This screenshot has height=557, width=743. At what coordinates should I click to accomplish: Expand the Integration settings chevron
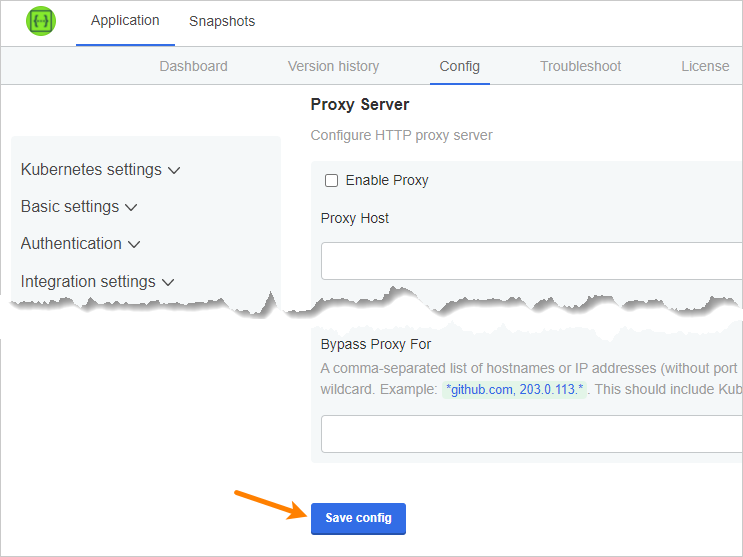point(168,283)
